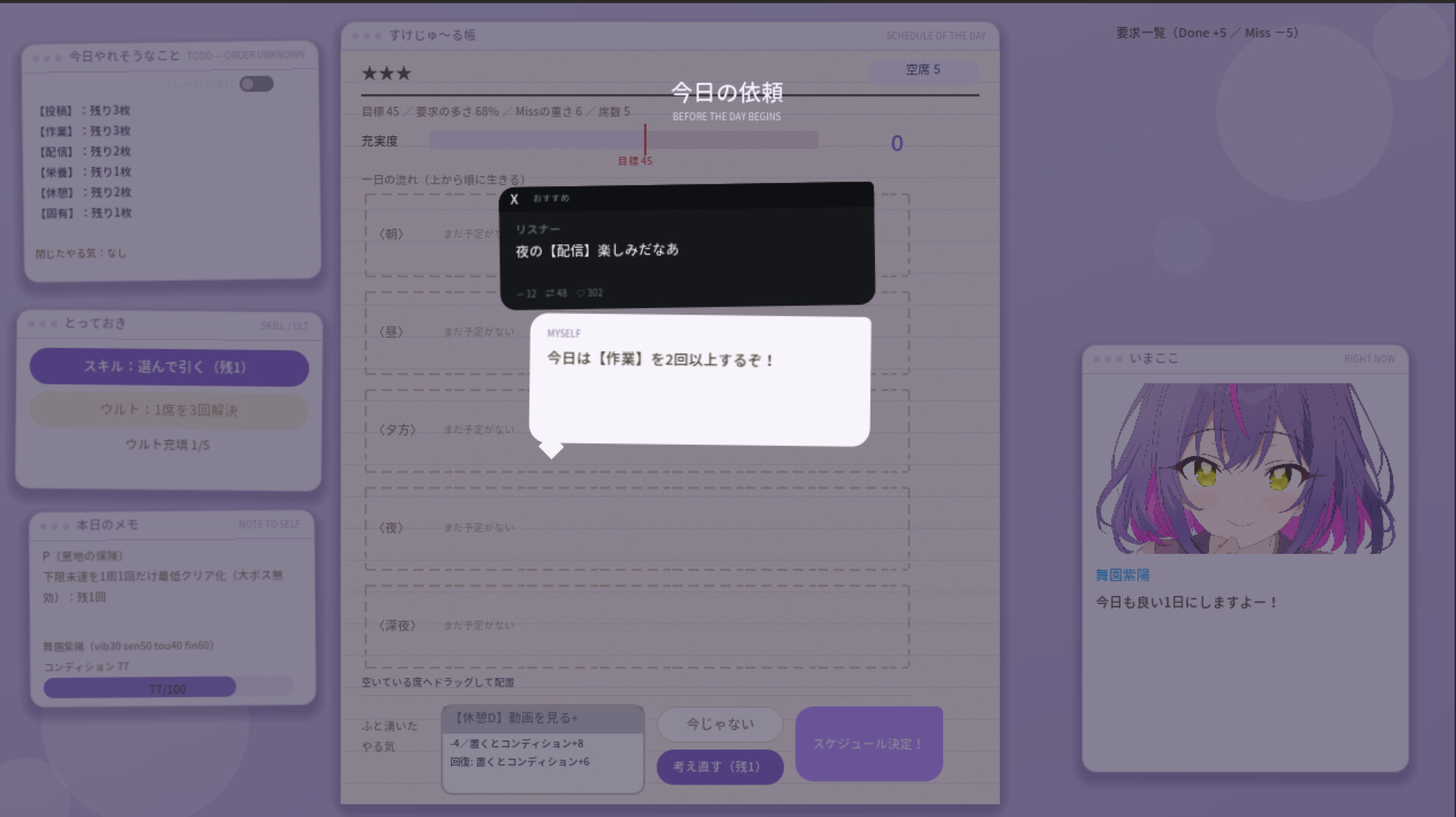The image size is (1456, 817).
Task: Click the window dots of 今日やれそうなこと panel
Action: [47, 58]
